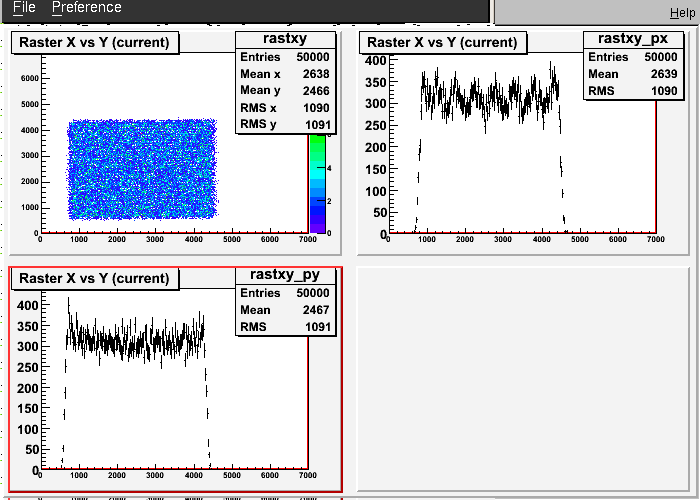This screenshot has width=700, height=500.
Task: Open the File menu
Action: [x=24, y=8]
